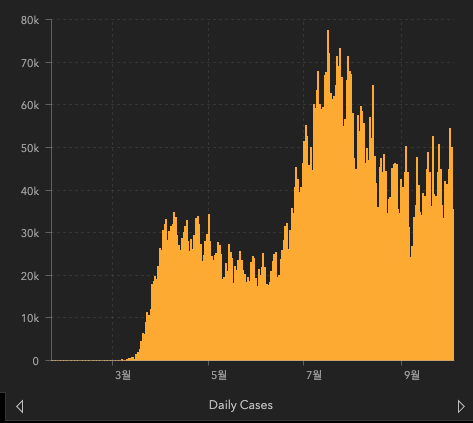Click the 60k y-axis label
473x423 pixels.
click(x=30, y=105)
